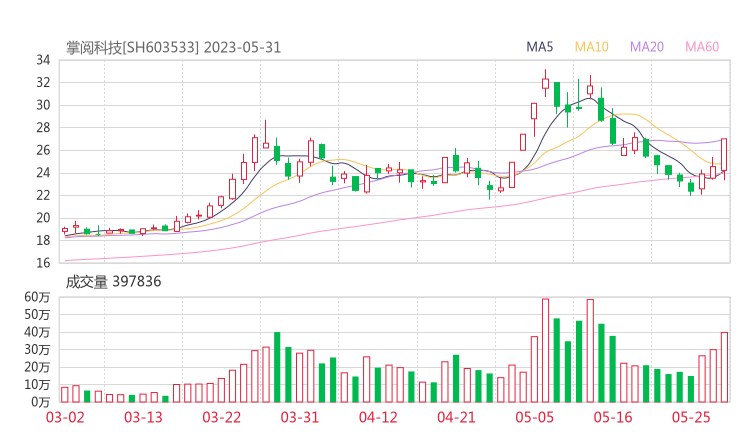Viewport: 740px width, 440px height.
Task: Click the stock title 掌阅科技[SH603533] 2023-05-31
Action: pyautogui.click(x=173, y=48)
